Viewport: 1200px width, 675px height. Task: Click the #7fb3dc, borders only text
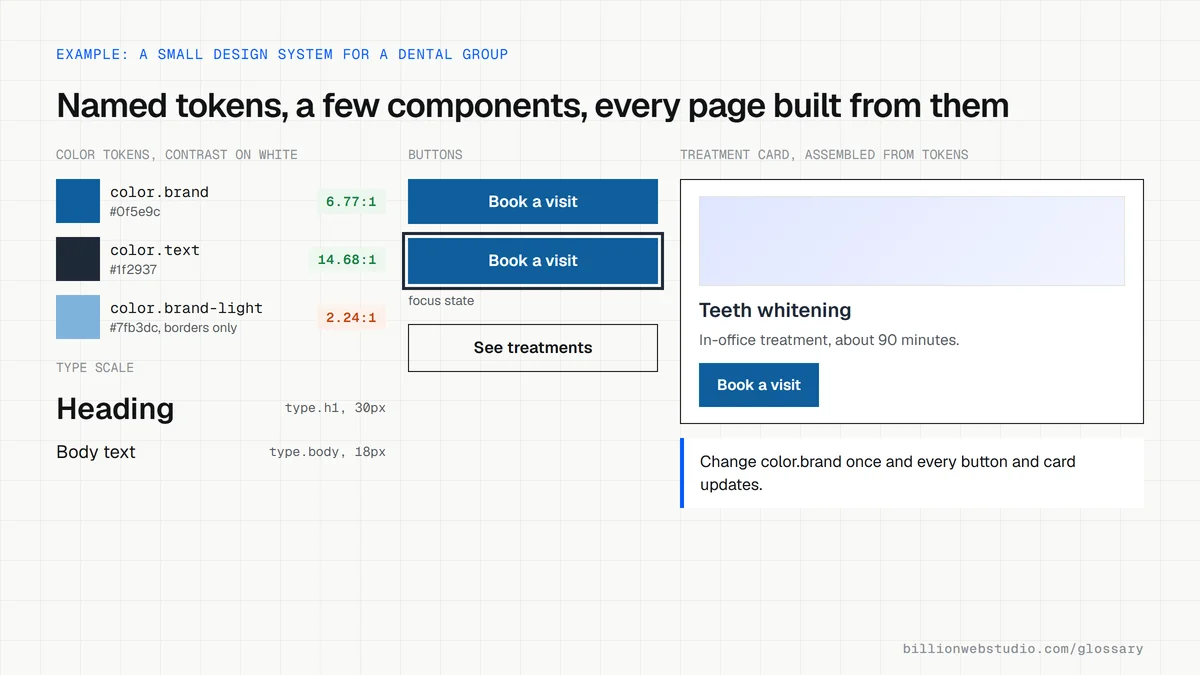pyautogui.click(x=173, y=328)
